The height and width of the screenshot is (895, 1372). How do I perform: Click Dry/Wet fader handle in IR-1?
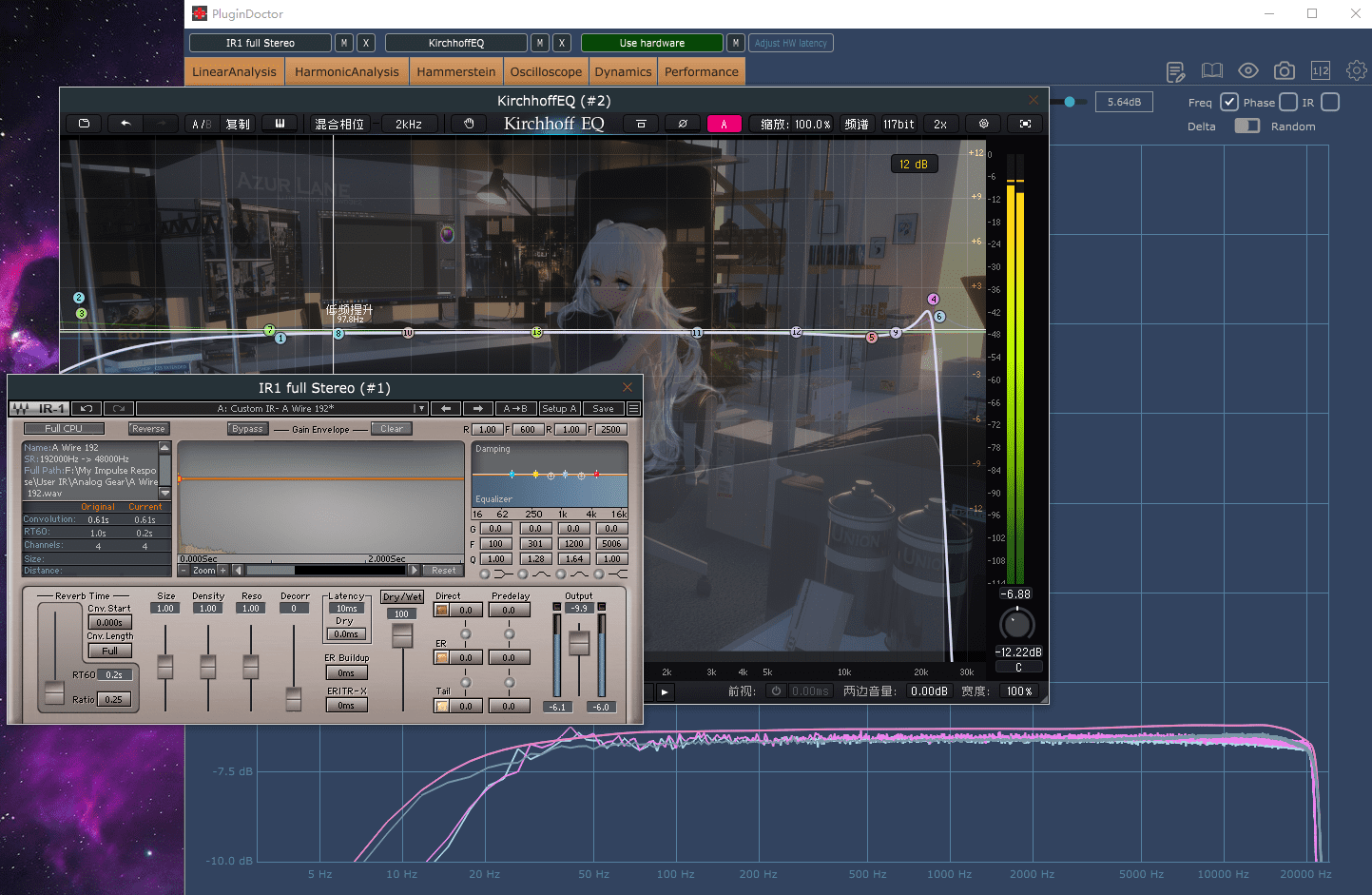click(402, 636)
